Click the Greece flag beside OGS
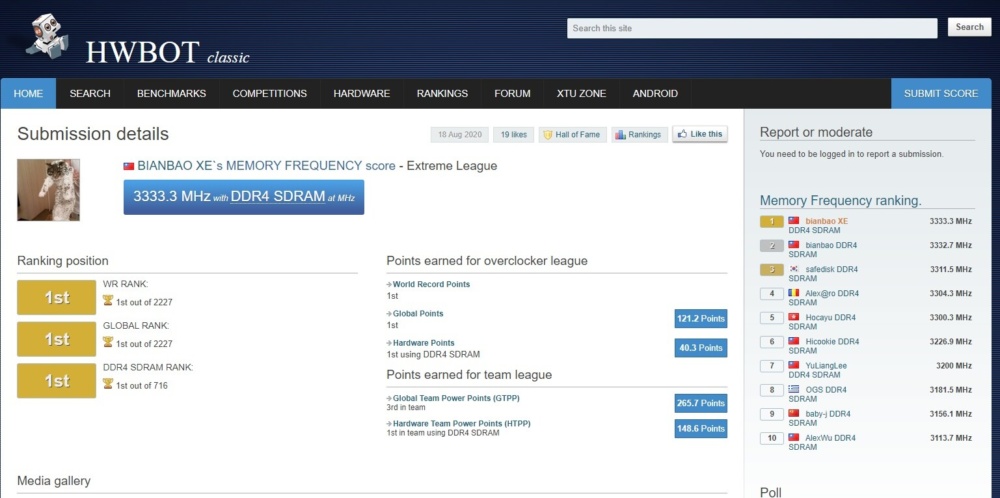The width and height of the screenshot is (1000, 498). point(794,389)
